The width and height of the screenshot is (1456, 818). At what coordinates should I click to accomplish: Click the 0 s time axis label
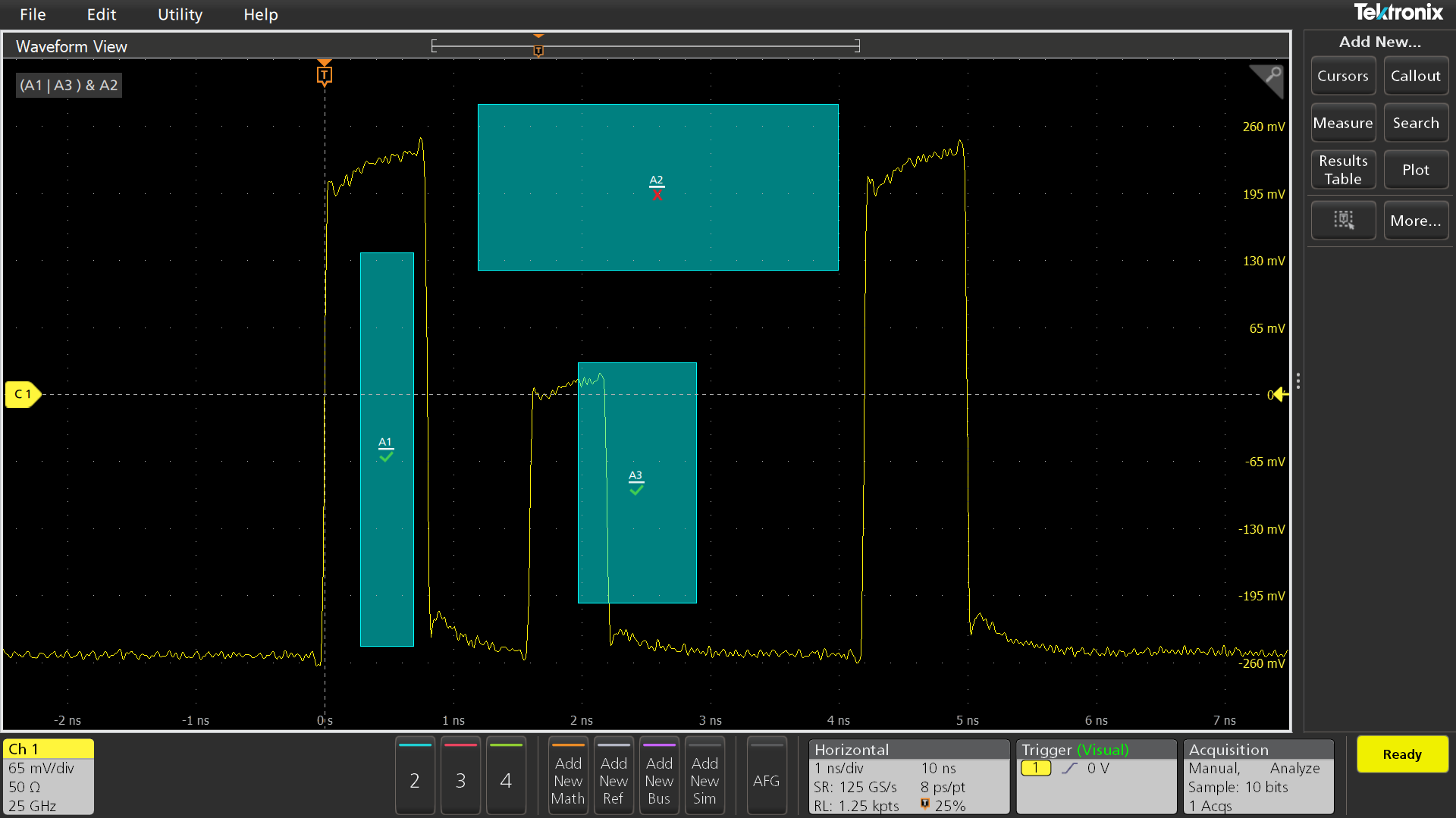[x=325, y=720]
